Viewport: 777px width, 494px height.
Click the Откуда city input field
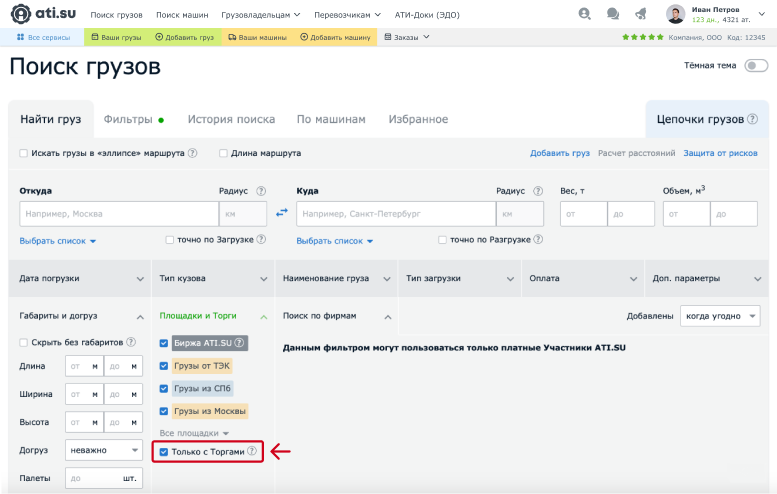(118, 214)
